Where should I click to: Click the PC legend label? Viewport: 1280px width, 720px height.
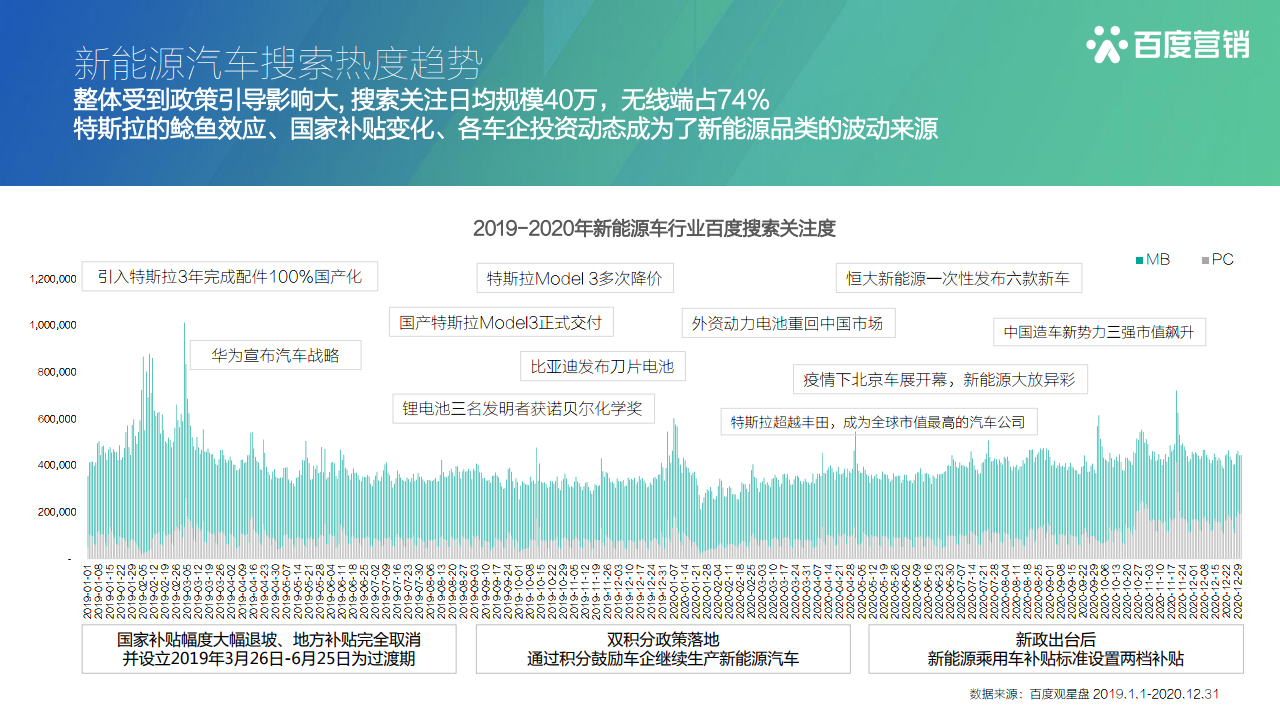click(1223, 260)
